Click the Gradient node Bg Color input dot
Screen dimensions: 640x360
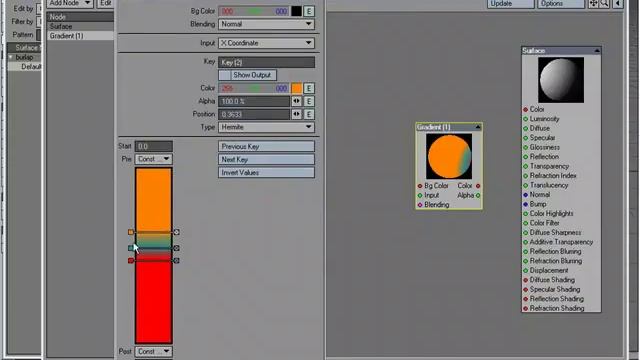[x=420, y=186]
